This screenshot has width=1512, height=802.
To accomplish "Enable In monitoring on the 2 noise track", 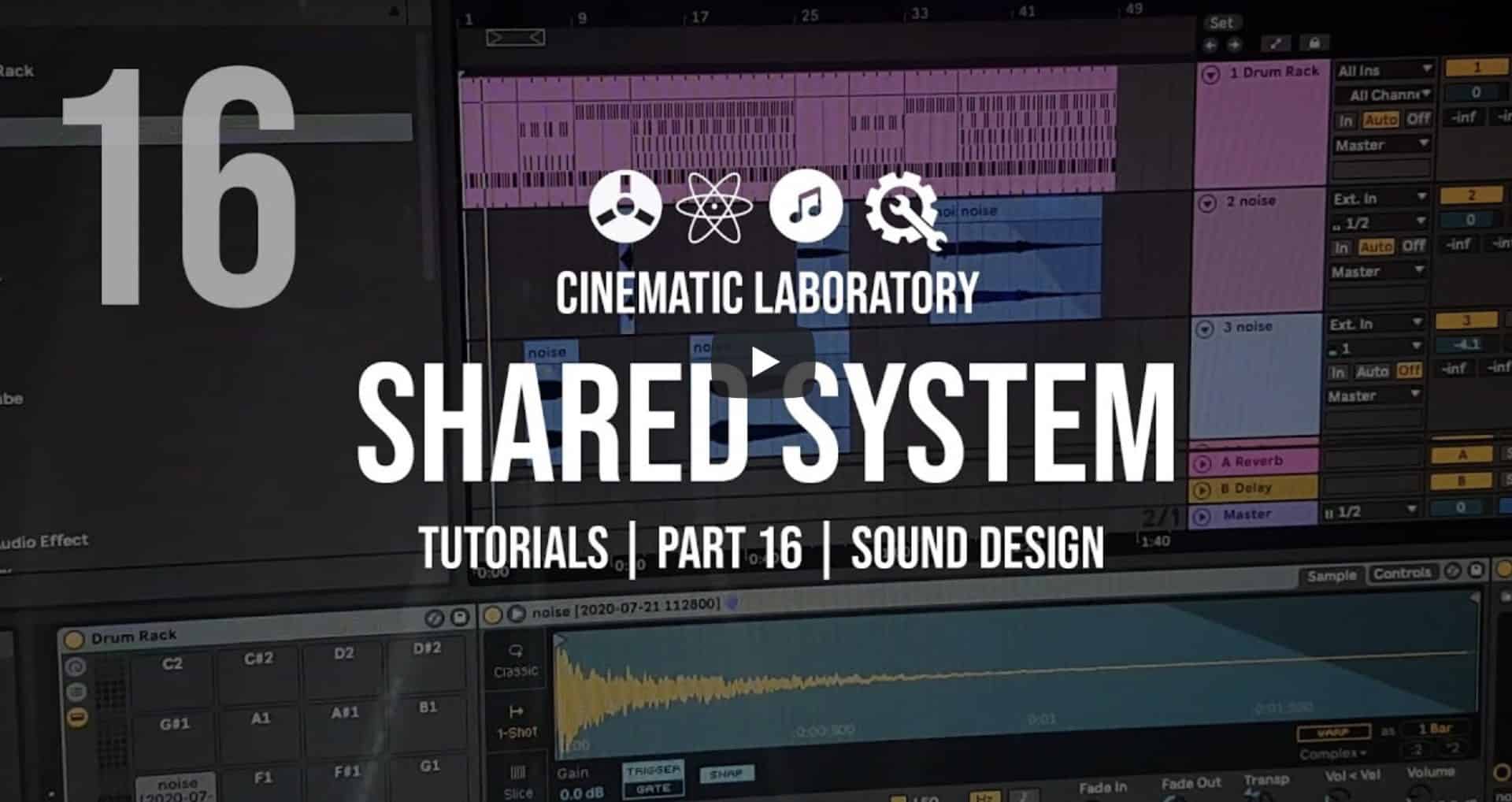I will [1343, 245].
